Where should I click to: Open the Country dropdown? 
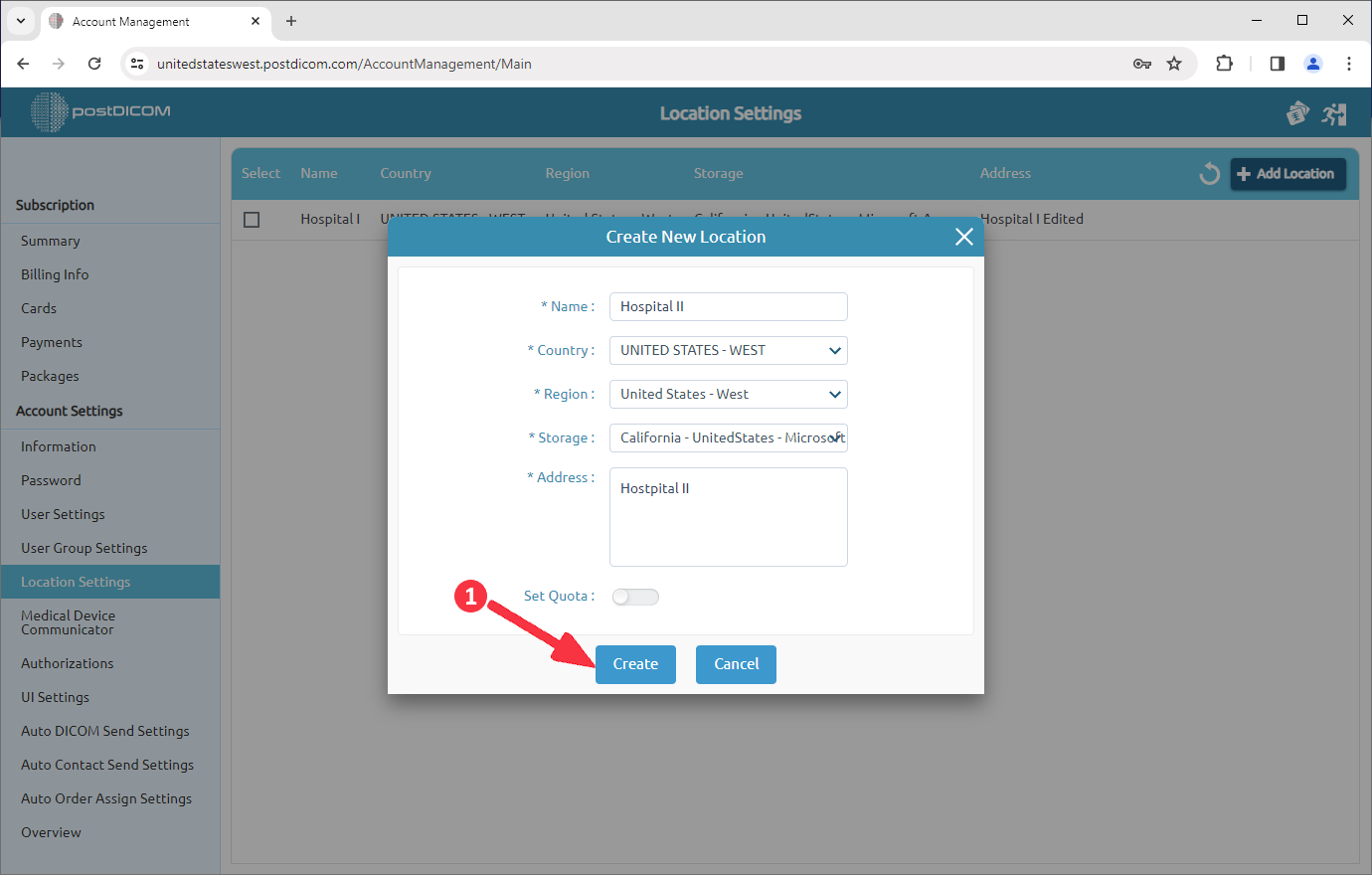pyautogui.click(x=728, y=350)
